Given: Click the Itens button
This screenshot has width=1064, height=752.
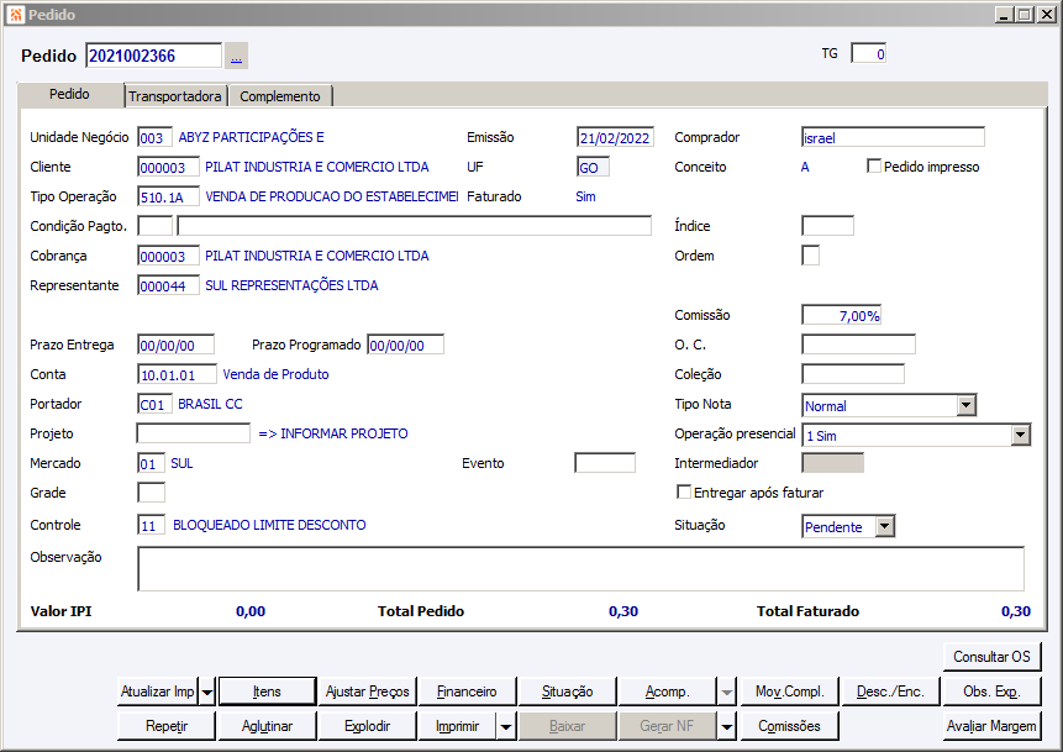Looking at the screenshot, I should point(267,692).
